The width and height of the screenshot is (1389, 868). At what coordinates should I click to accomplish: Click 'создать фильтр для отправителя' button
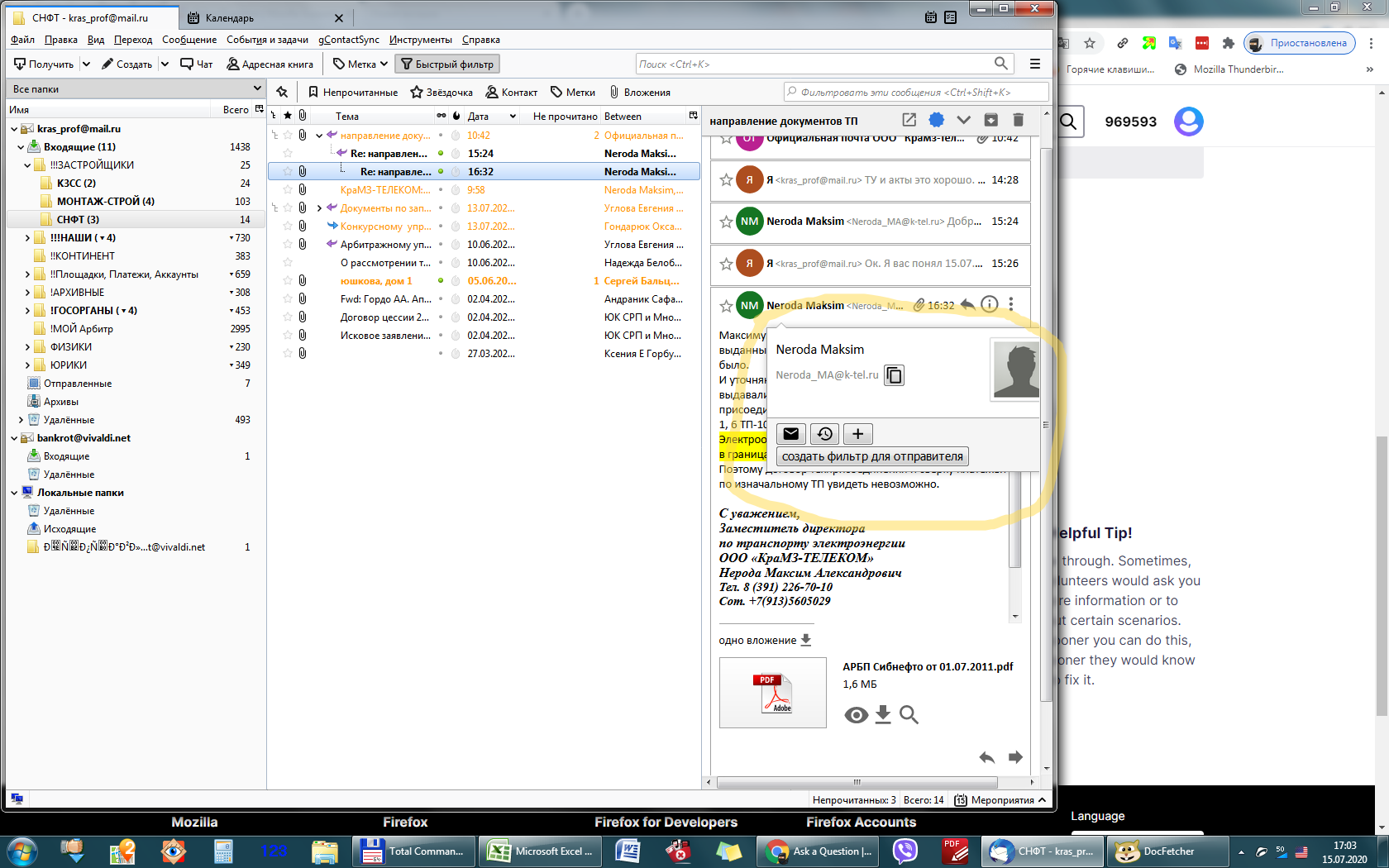pos(872,456)
